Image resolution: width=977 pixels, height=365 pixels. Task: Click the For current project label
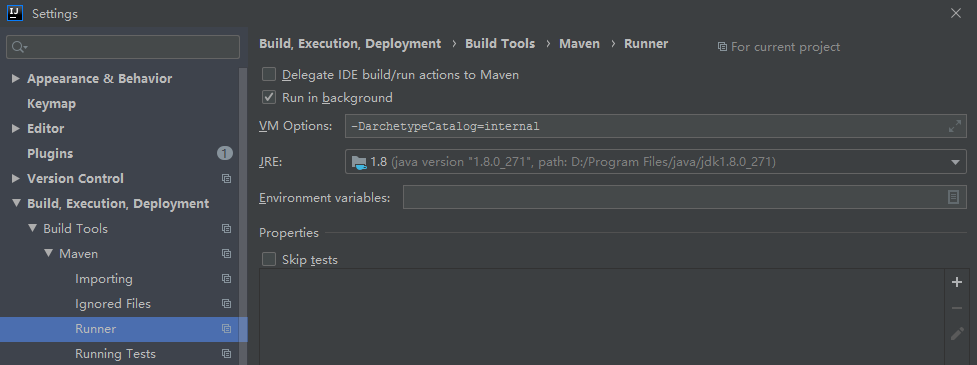pyautogui.click(x=785, y=47)
